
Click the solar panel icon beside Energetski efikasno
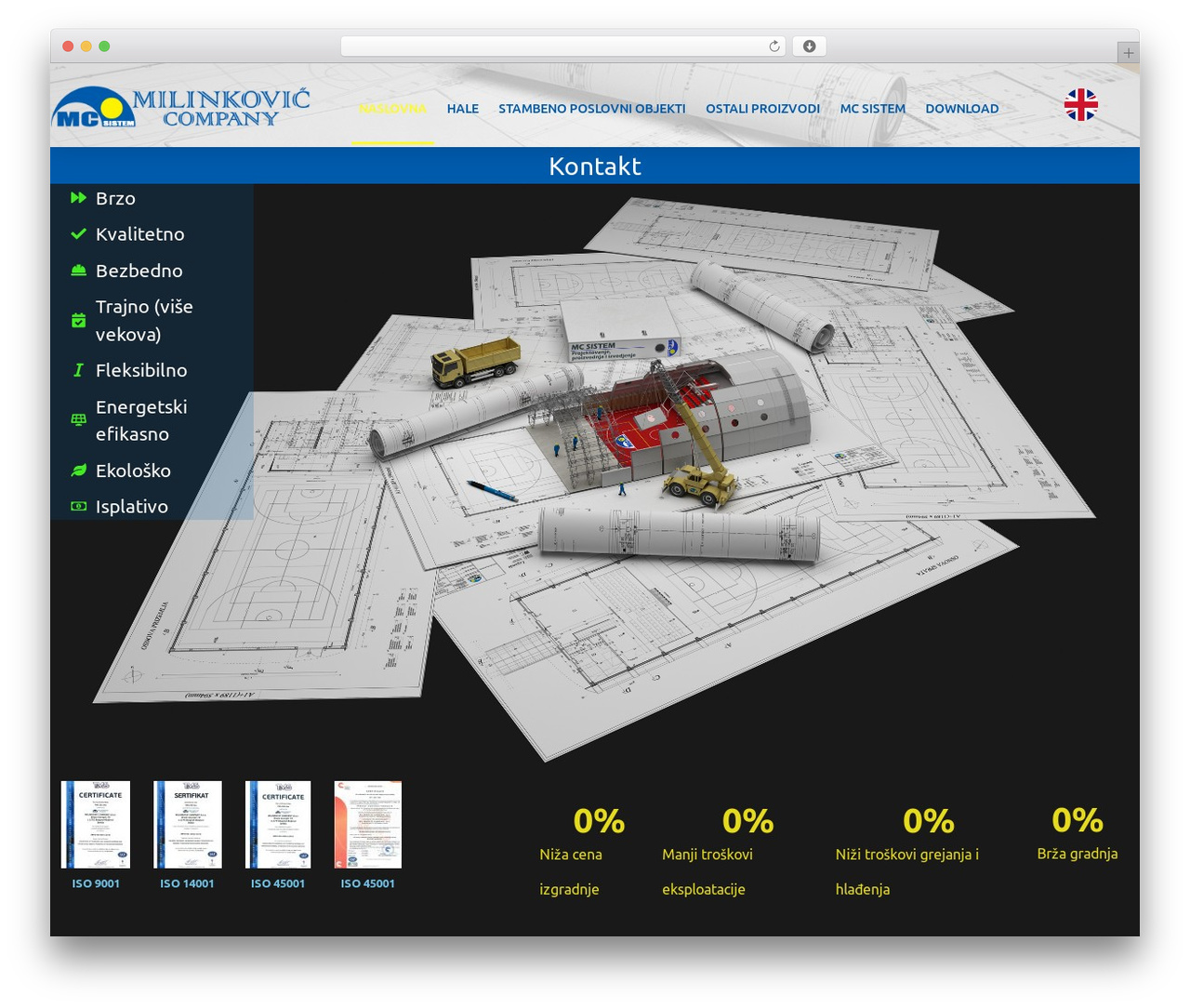(x=79, y=419)
